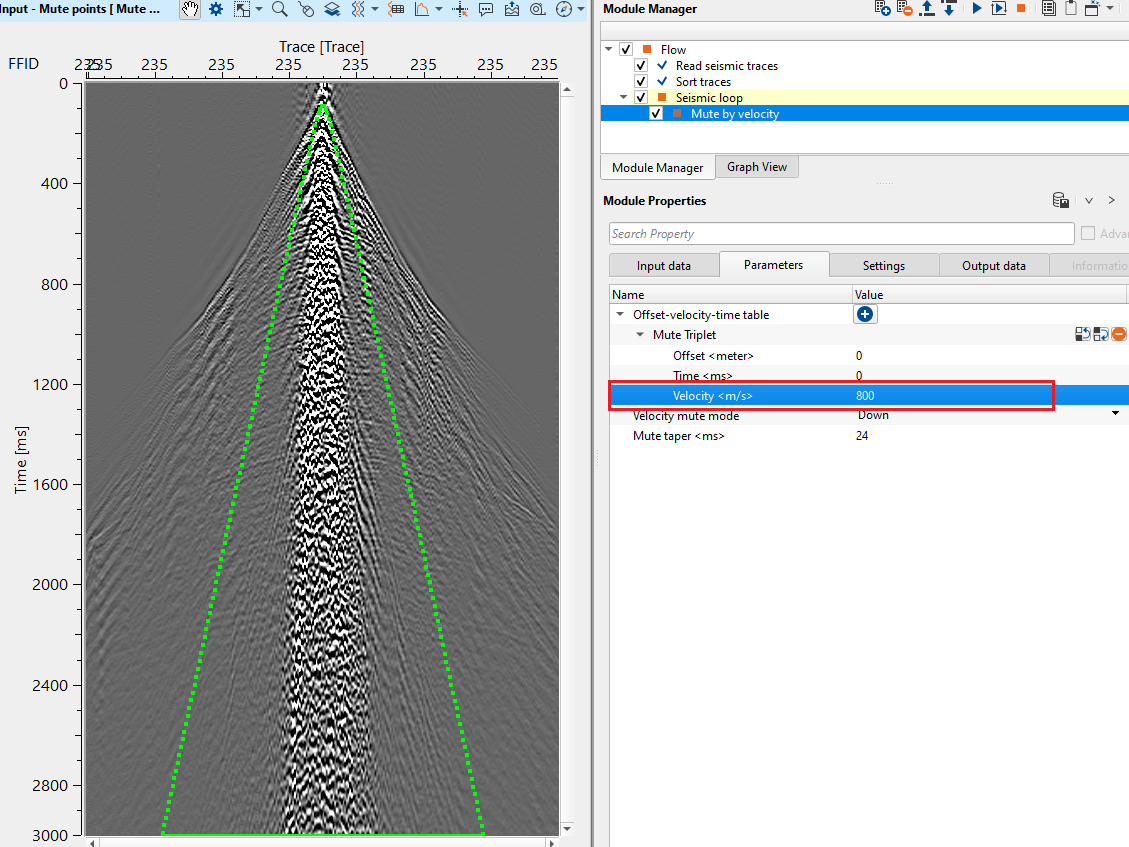Run the flow with play button
The image size is (1129, 847).
[x=977, y=9]
